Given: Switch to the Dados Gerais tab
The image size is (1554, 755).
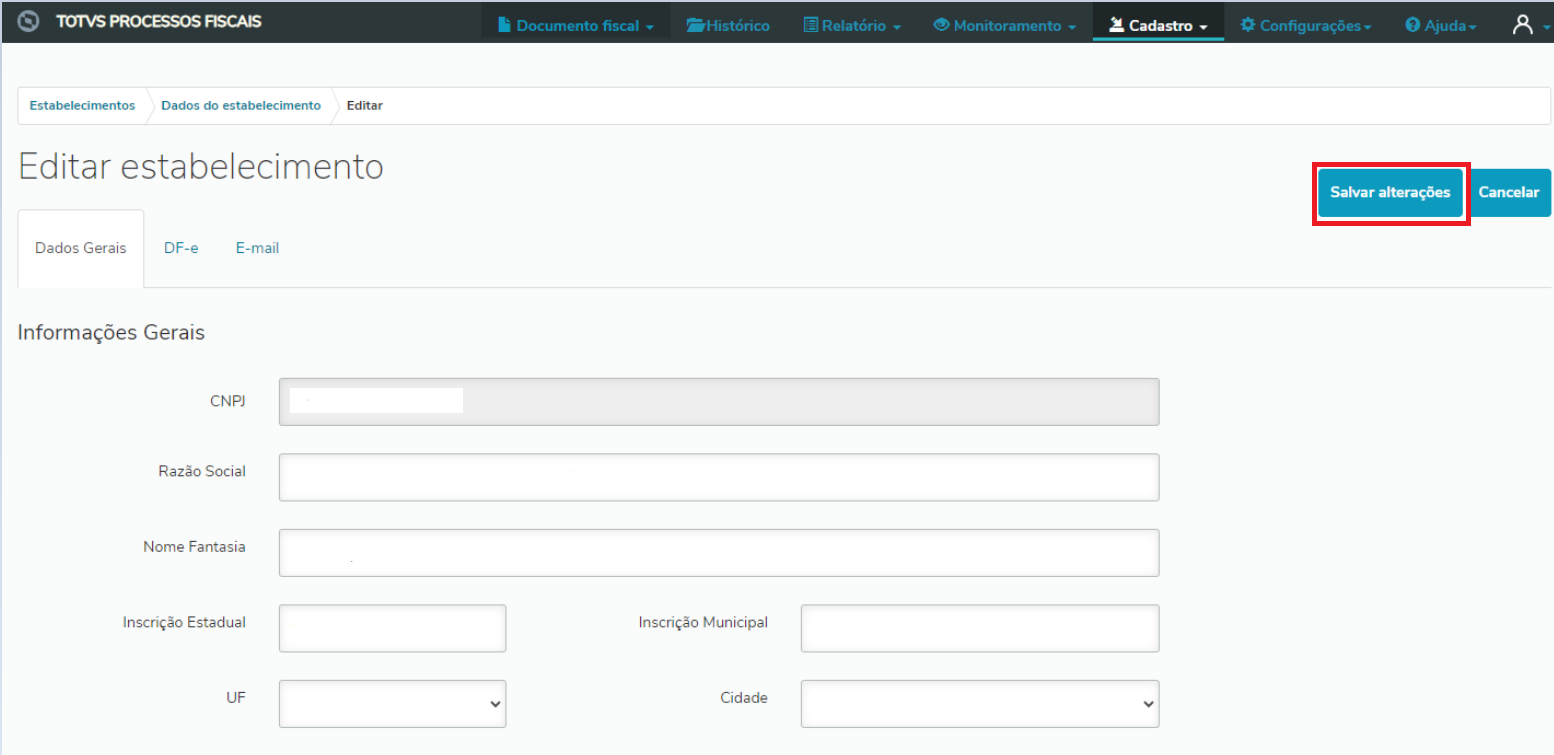Looking at the screenshot, I should (81, 248).
